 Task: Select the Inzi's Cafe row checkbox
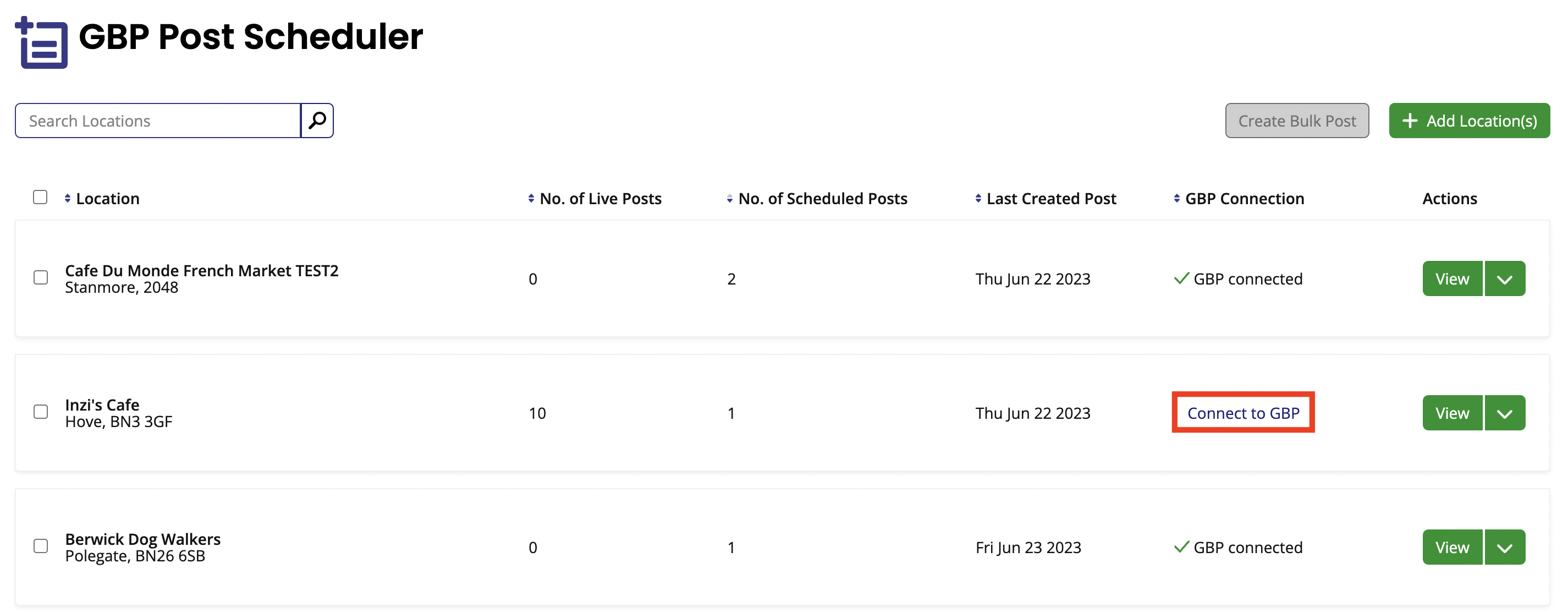pyautogui.click(x=41, y=412)
